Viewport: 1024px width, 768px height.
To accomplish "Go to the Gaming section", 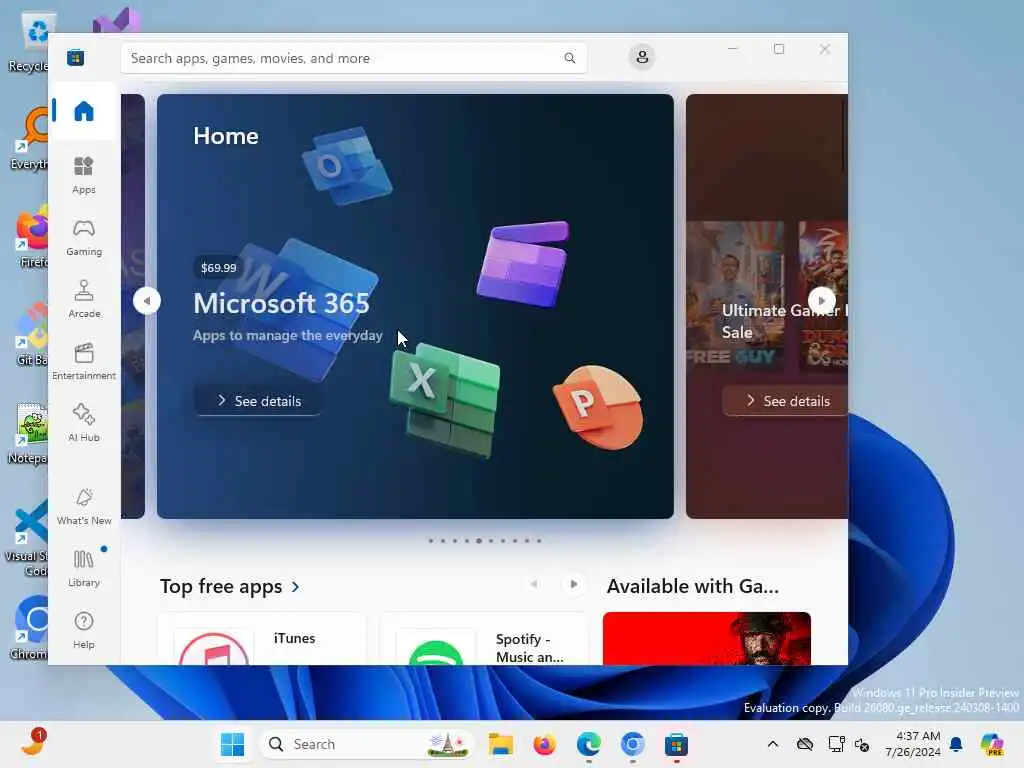I will (x=84, y=238).
